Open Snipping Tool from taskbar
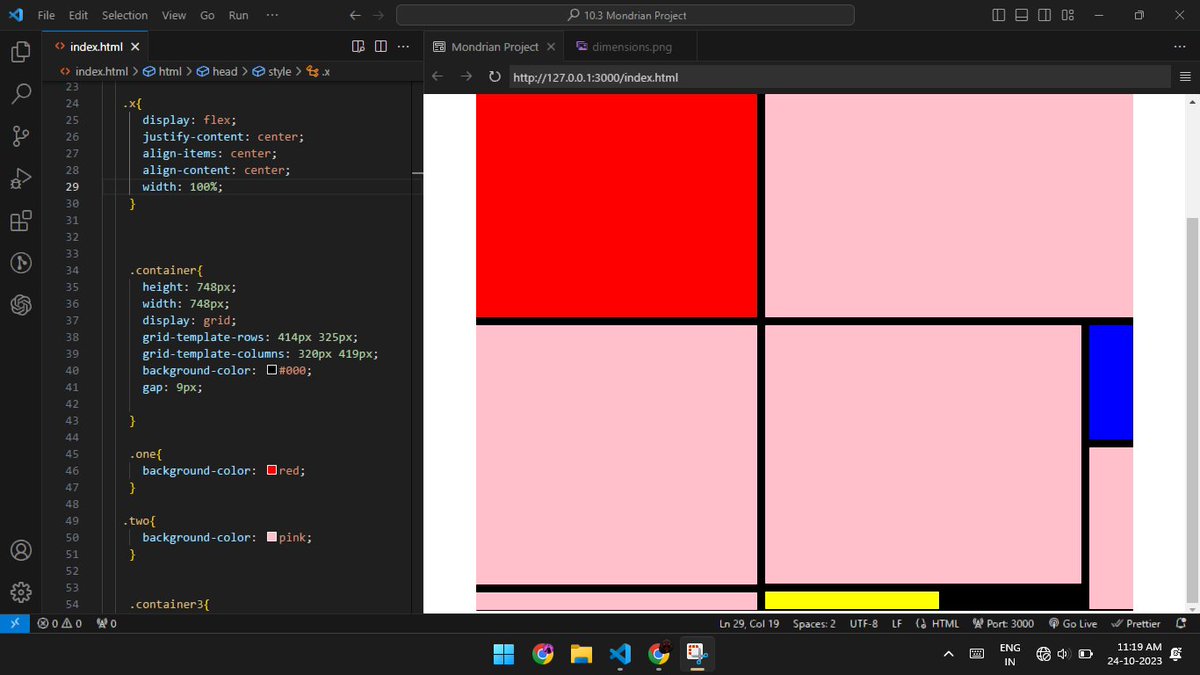Screen dimensions: 1200x675 point(695,654)
